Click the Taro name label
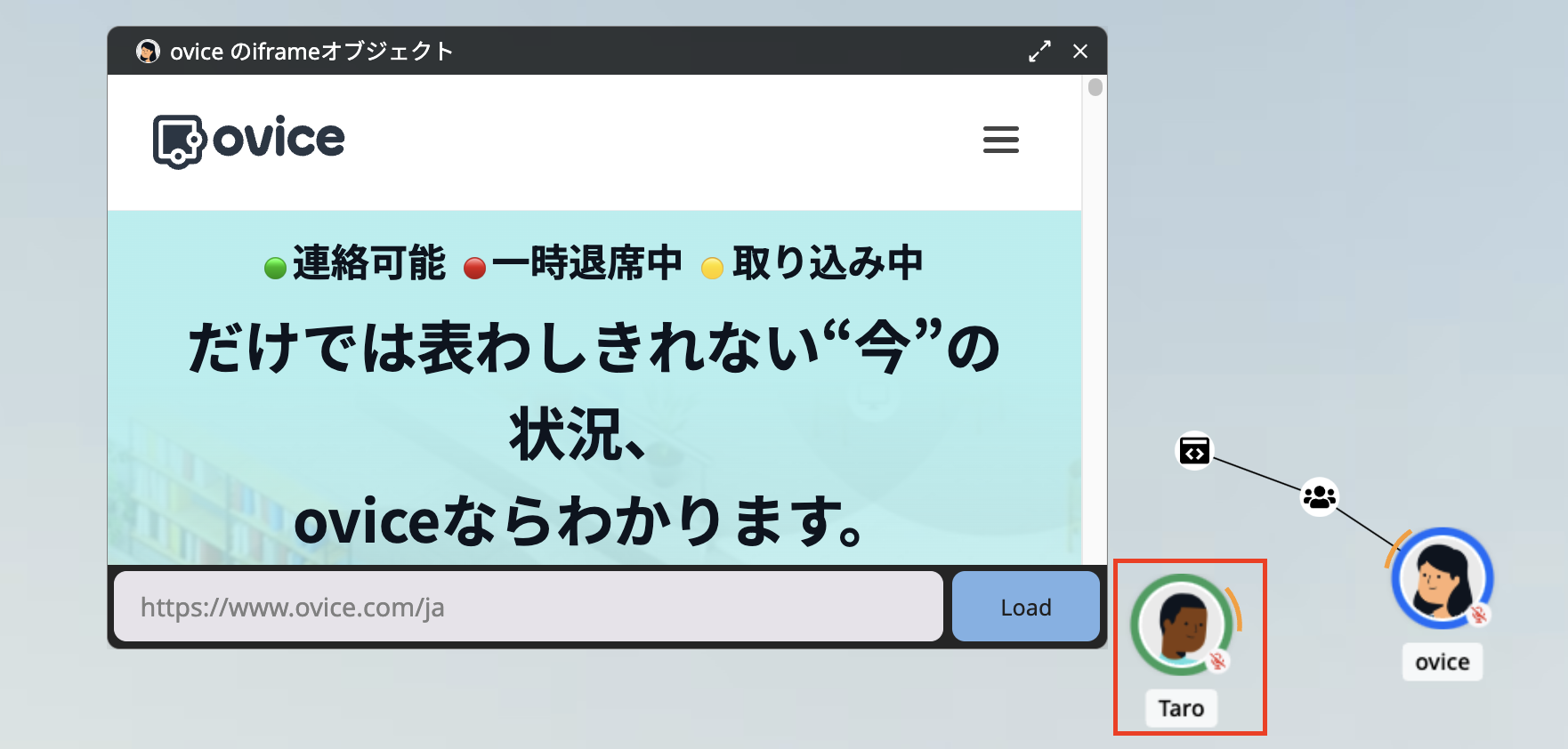 point(1181,708)
